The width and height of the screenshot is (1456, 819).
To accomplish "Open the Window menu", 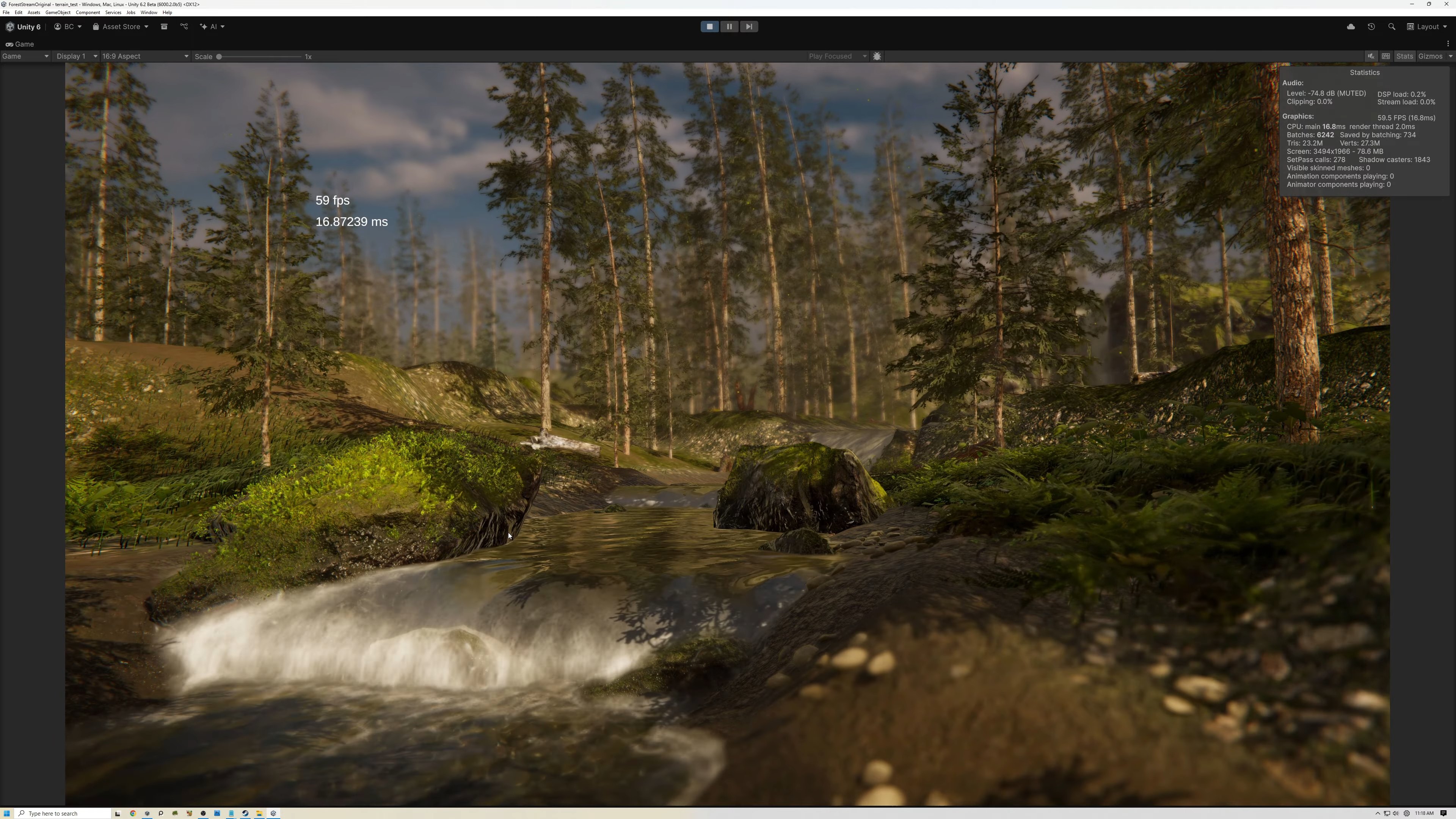I will [x=149, y=13].
